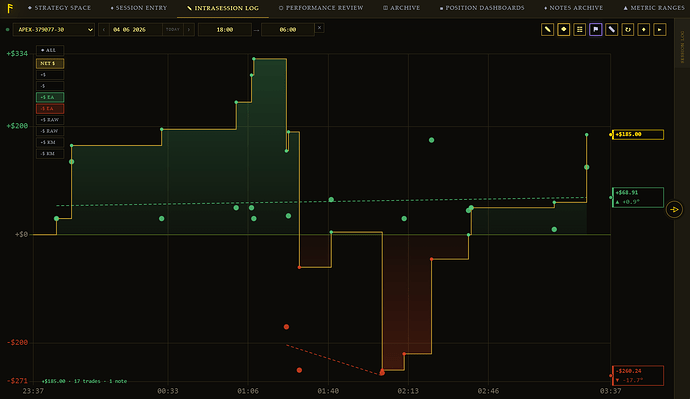
Task: Toggle the red -$ EA series filter
Action: (x=50, y=109)
